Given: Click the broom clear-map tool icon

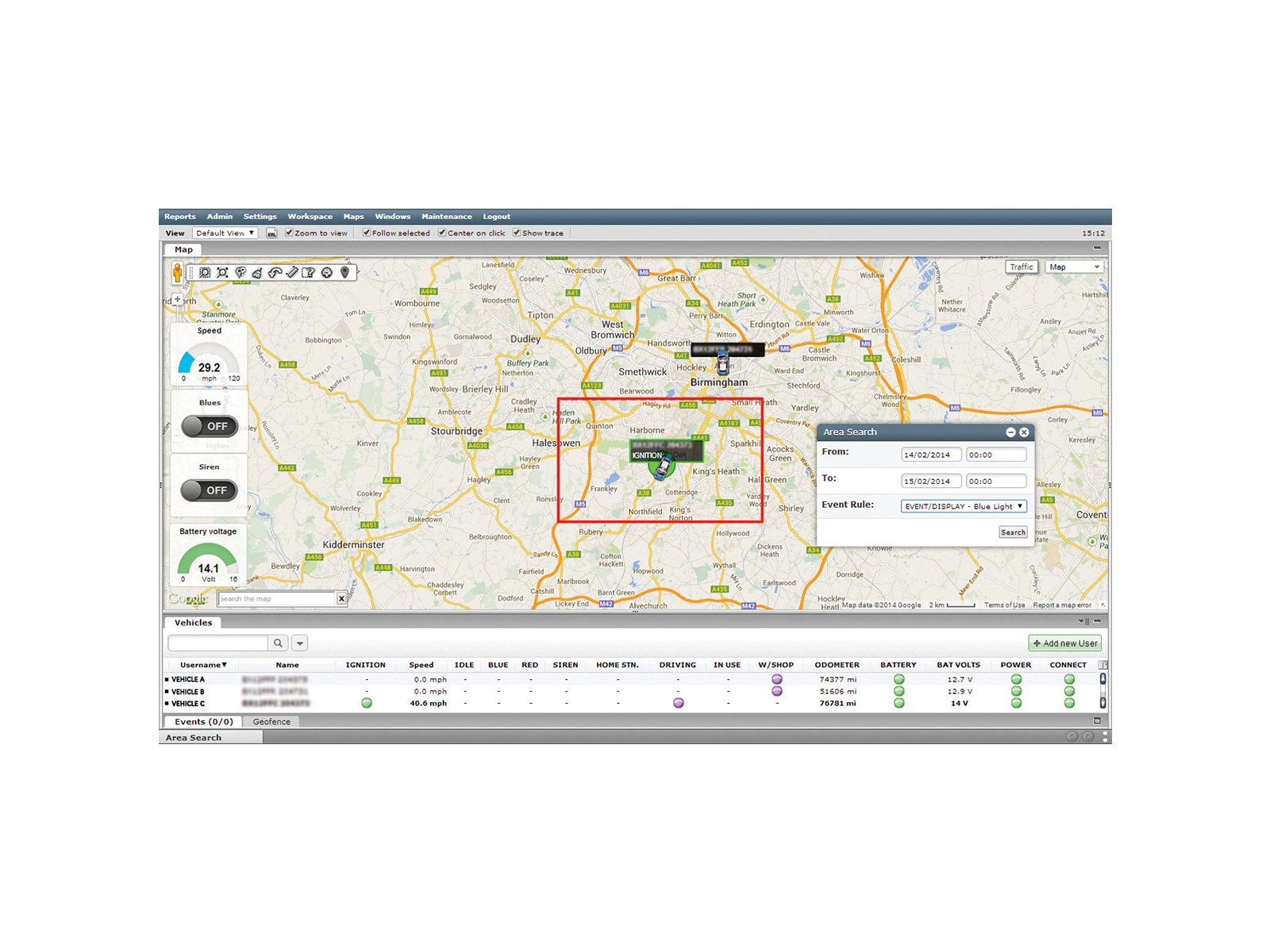Looking at the screenshot, I should pyautogui.click(x=257, y=273).
